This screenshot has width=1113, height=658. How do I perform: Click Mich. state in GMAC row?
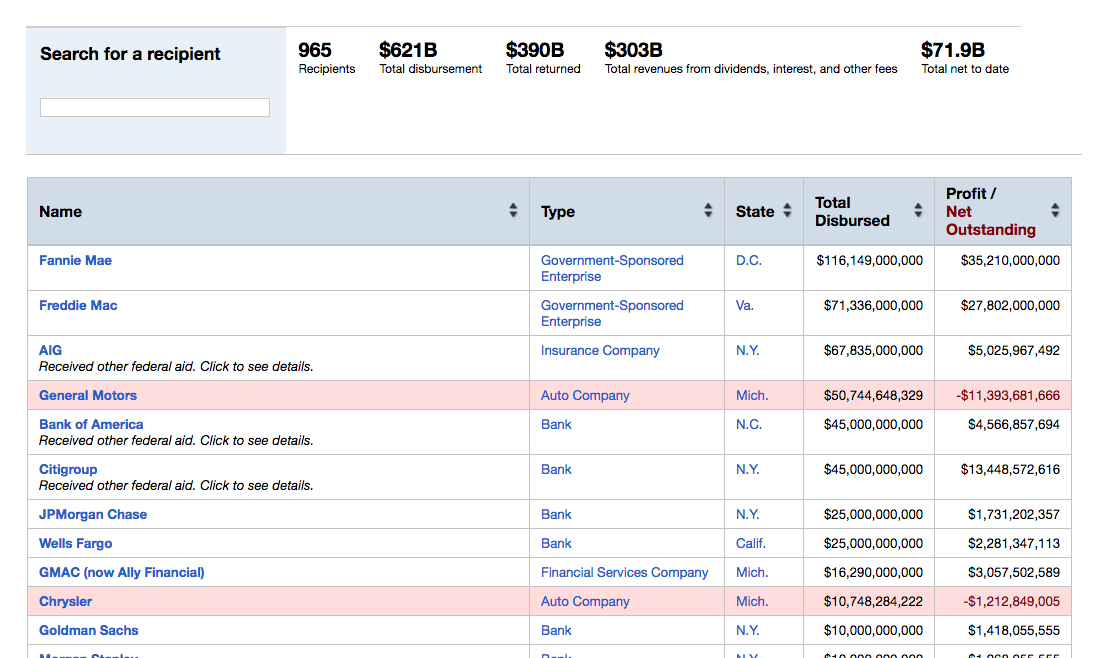[752, 572]
